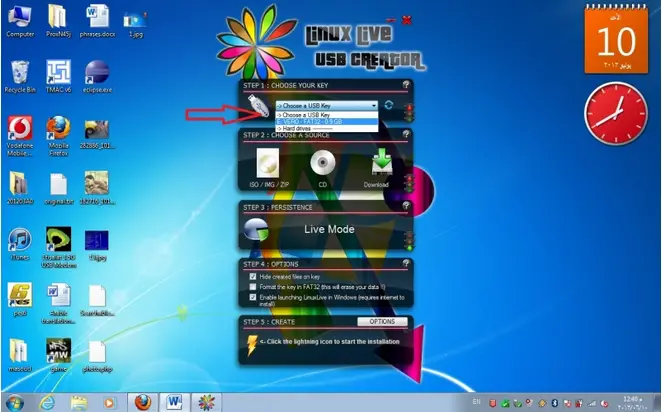Open the Recycle Bin desktop icon
This screenshot has width=662, height=412.
coord(20,77)
